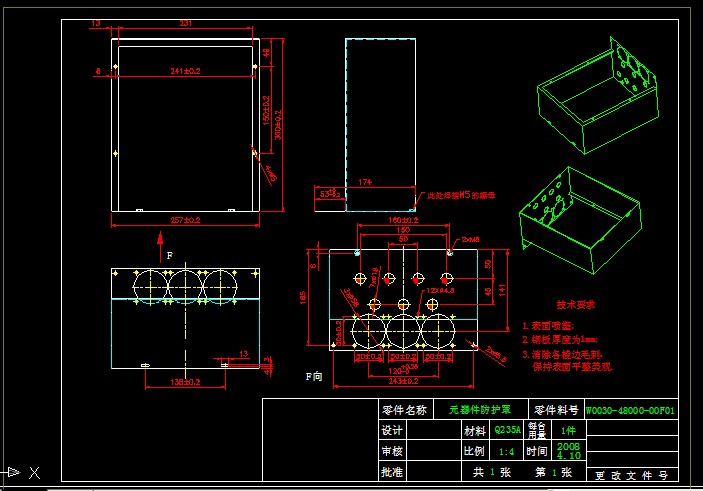The width and height of the screenshot is (703, 491).
Task: Click the UCS origin icon in the corner
Action: pos(14,471)
